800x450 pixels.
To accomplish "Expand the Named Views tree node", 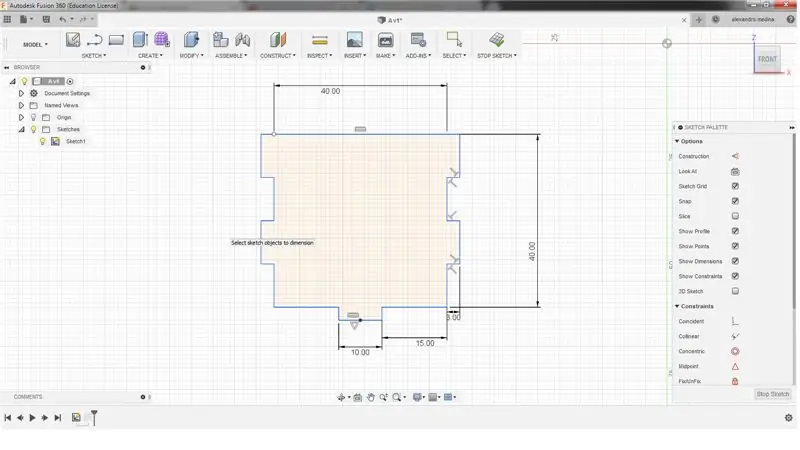I will coord(21,105).
